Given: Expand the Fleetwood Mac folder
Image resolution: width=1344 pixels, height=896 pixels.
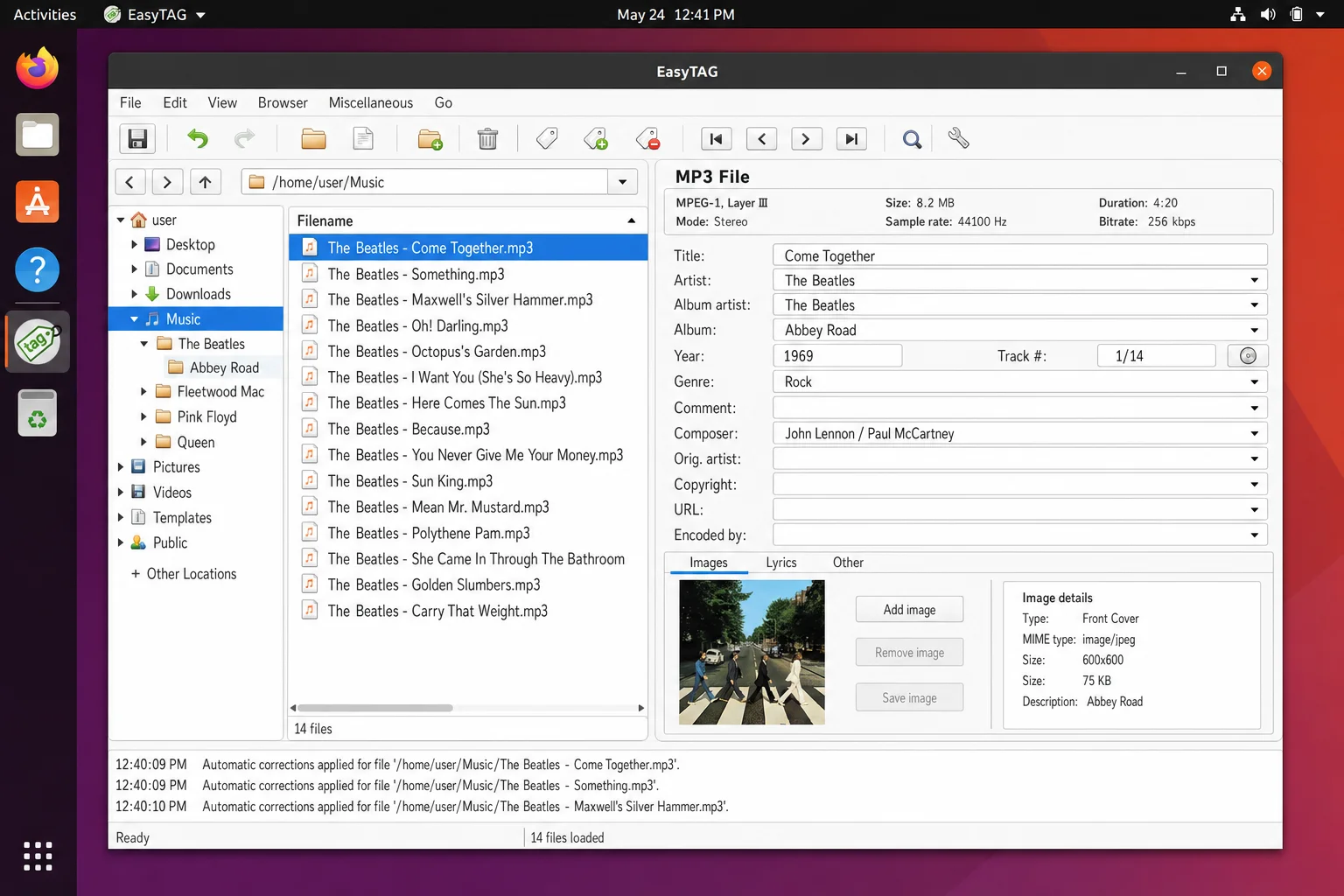Looking at the screenshot, I should coord(143,392).
